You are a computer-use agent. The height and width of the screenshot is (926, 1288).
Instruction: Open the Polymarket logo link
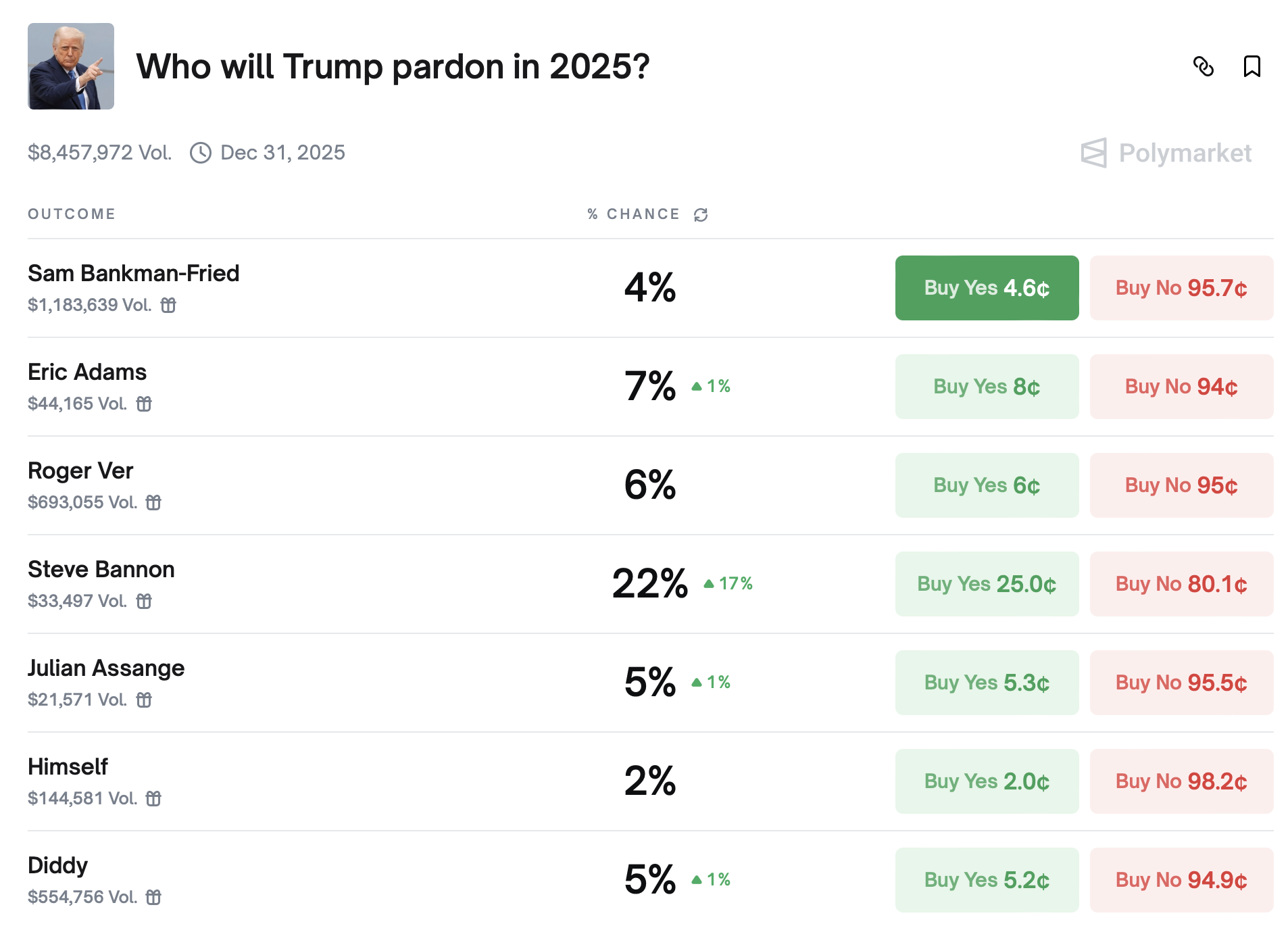[x=1166, y=153]
